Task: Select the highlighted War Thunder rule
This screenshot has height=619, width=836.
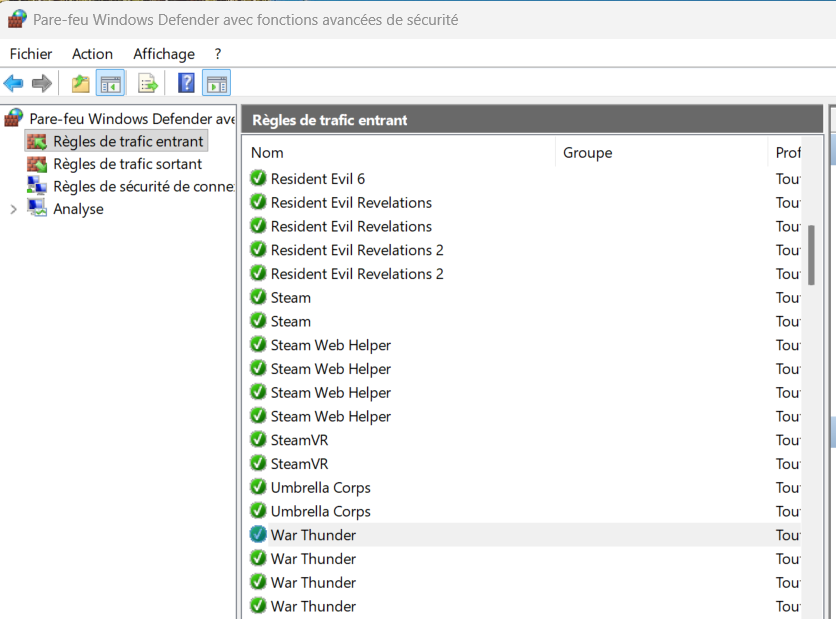Action: coord(313,535)
